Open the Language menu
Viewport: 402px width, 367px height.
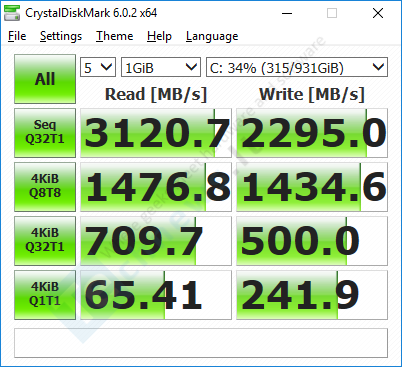tap(212, 36)
